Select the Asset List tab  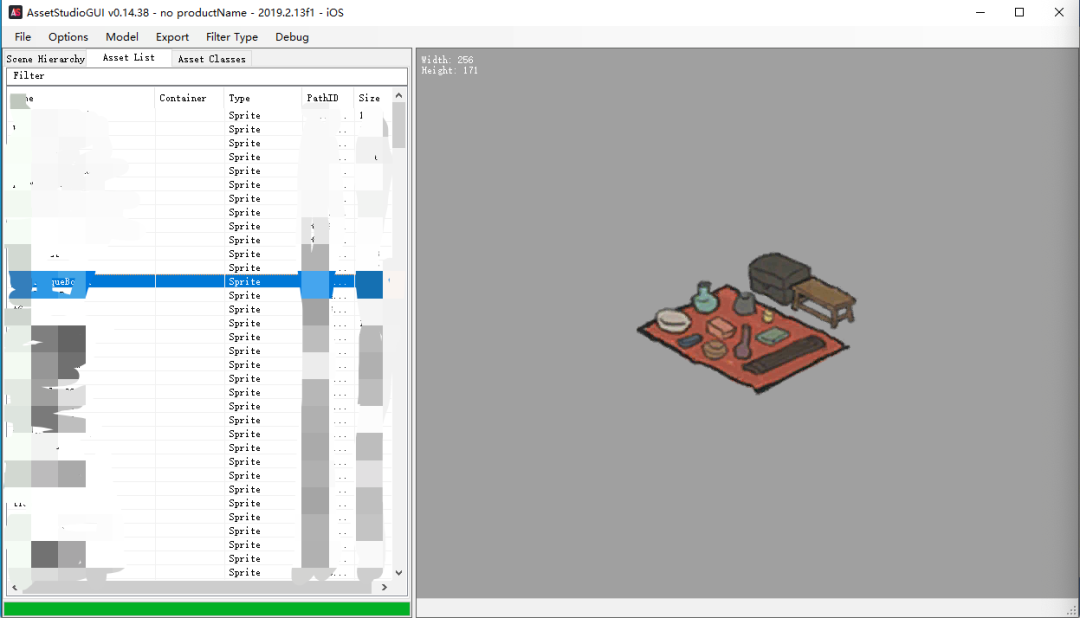coord(129,58)
